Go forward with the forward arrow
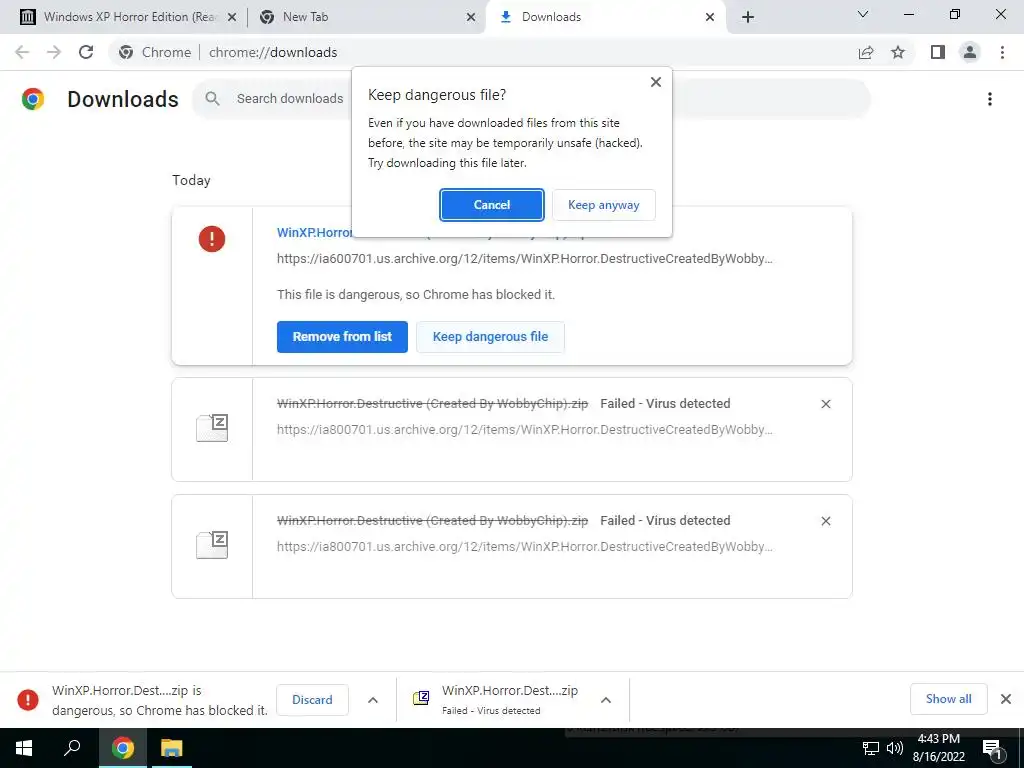The width and height of the screenshot is (1024, 768). click(54, 52)
